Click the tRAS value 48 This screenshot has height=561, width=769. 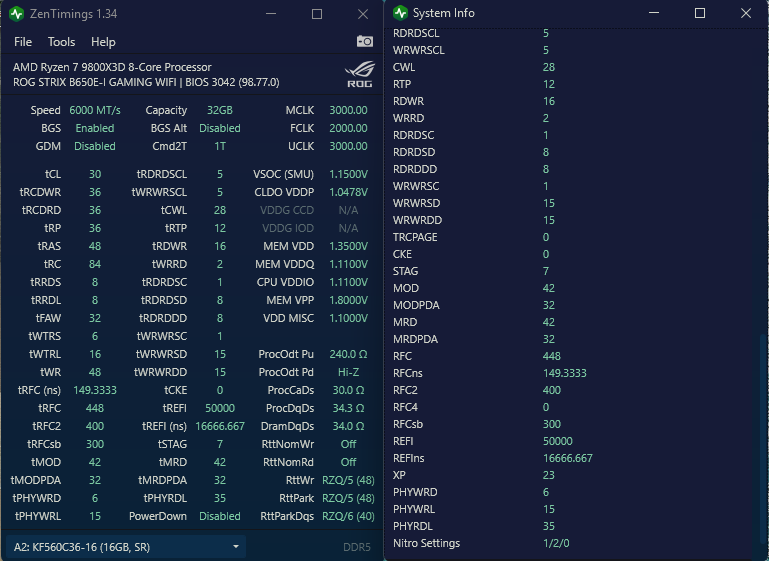[x=95, y=246]
